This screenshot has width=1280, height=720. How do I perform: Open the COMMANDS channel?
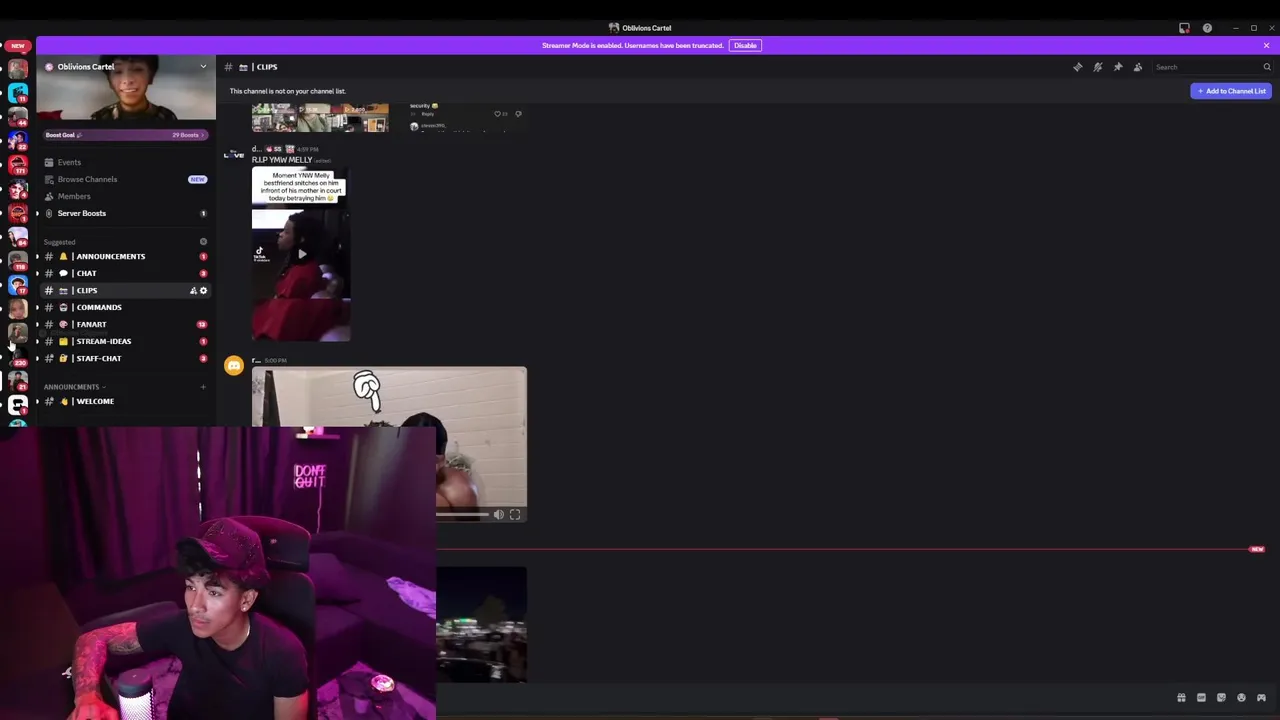(98, 307)
